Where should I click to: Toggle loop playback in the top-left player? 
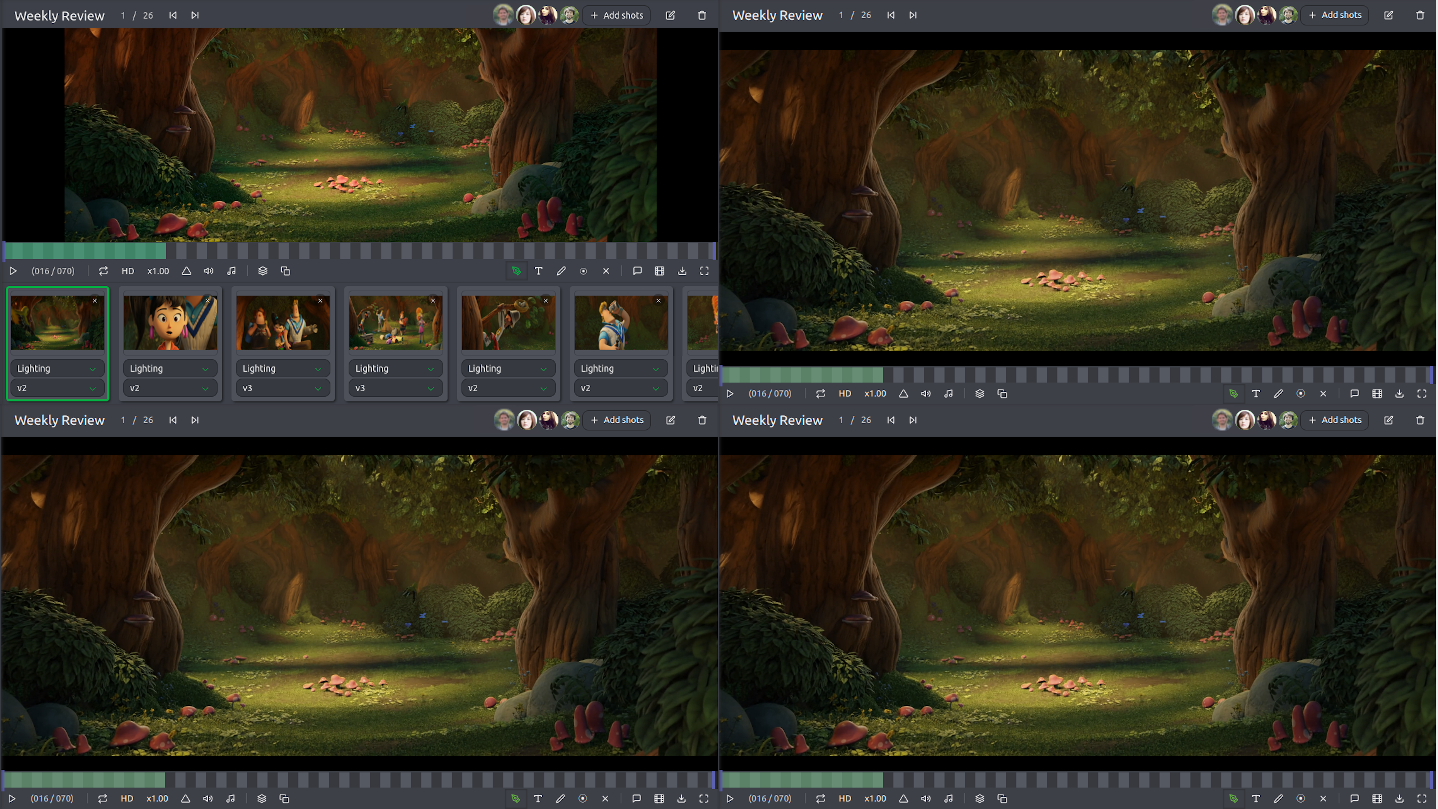click(x=103, y=271)
